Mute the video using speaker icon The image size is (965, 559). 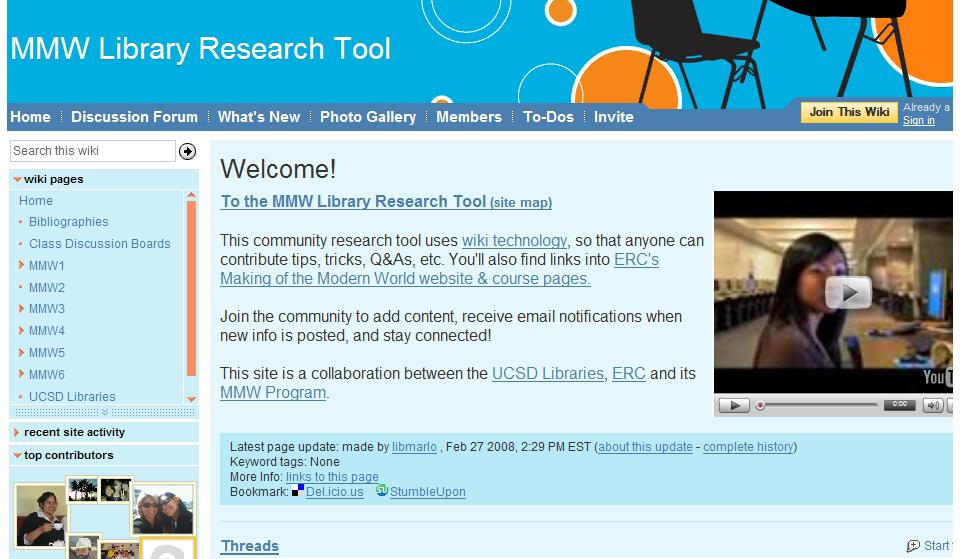[932, 405]
